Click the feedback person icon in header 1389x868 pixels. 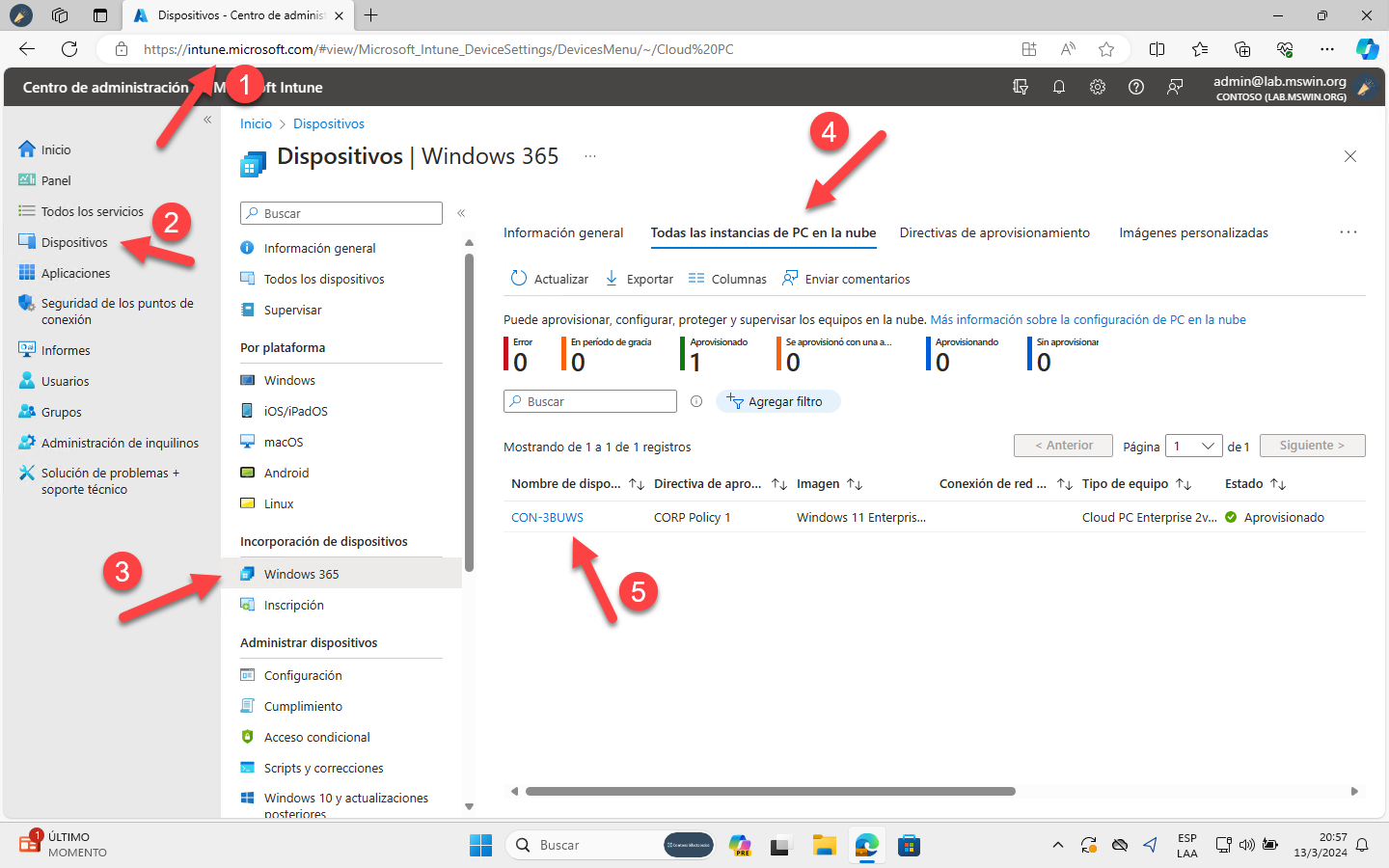1174,87
